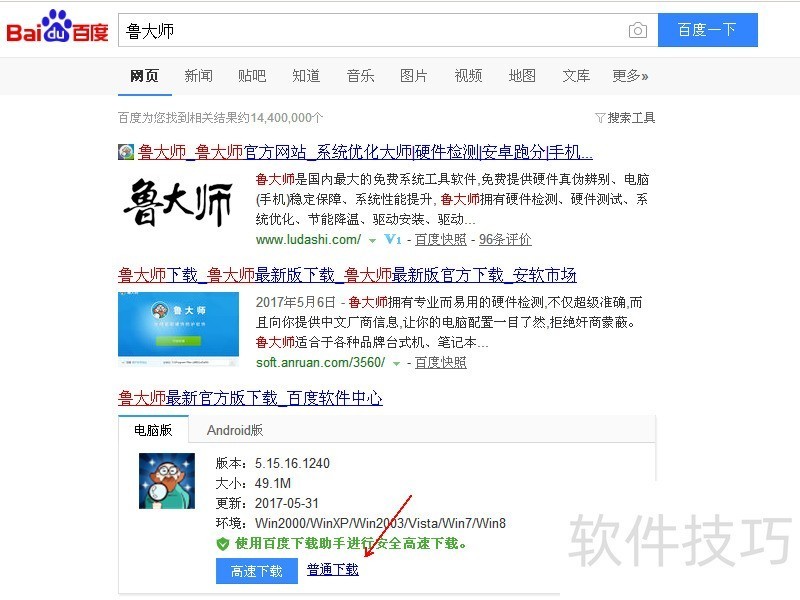Viewport: 800px width, 600px height.
Task: Open the blue Ludashi screenshot thumbnail
Action: 178,329
